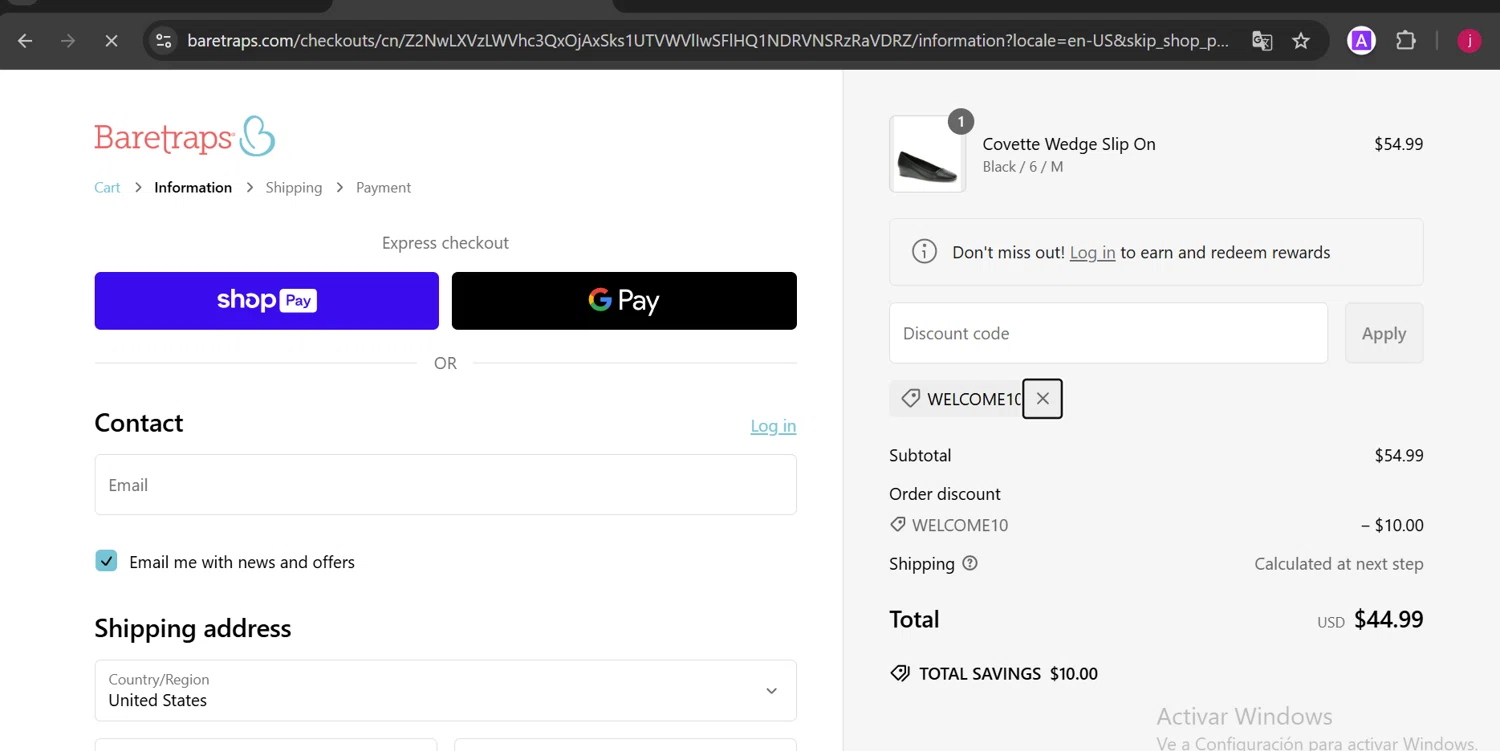Viewport: 1500px width, 751px height.
Task: Open the Chrome profile avatar
Action: point(1469,41)
